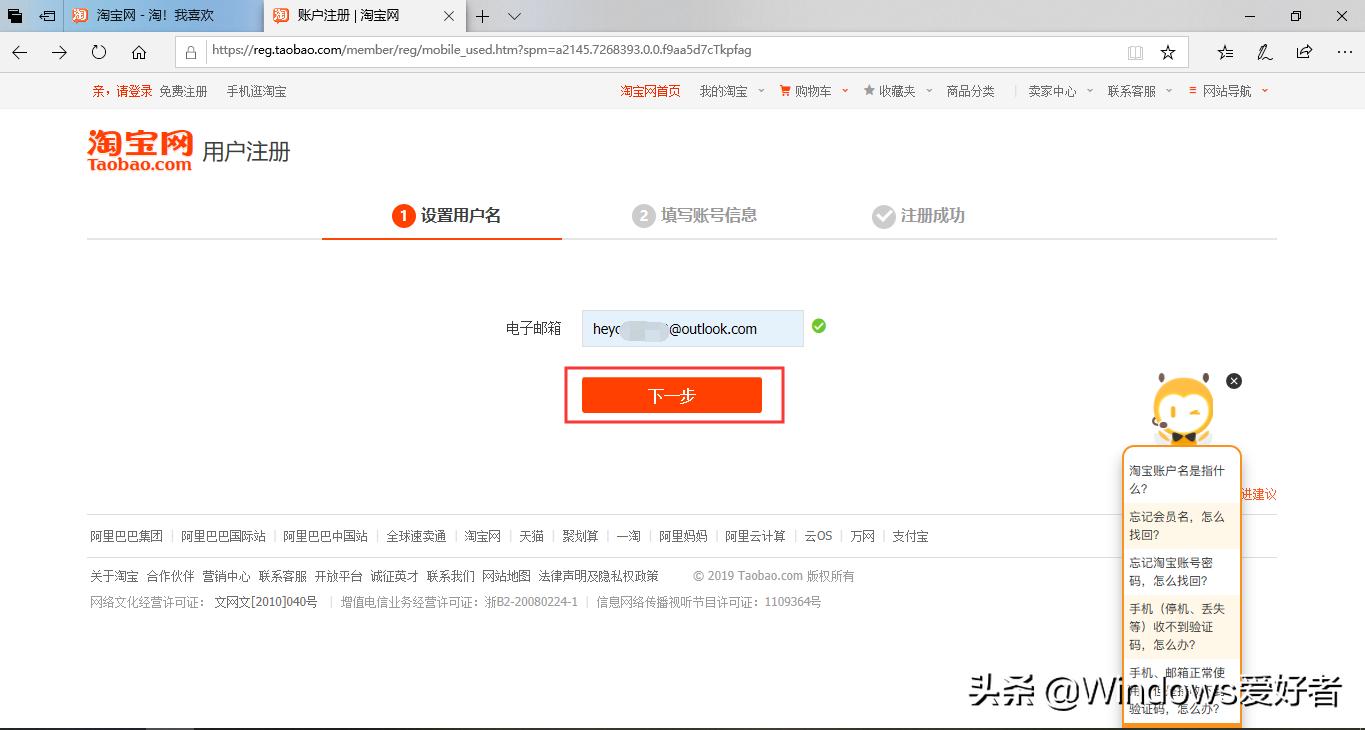Click the green checkmark next to the email field
Viewport: 1365px width, 730px height.
pos(818,327)
